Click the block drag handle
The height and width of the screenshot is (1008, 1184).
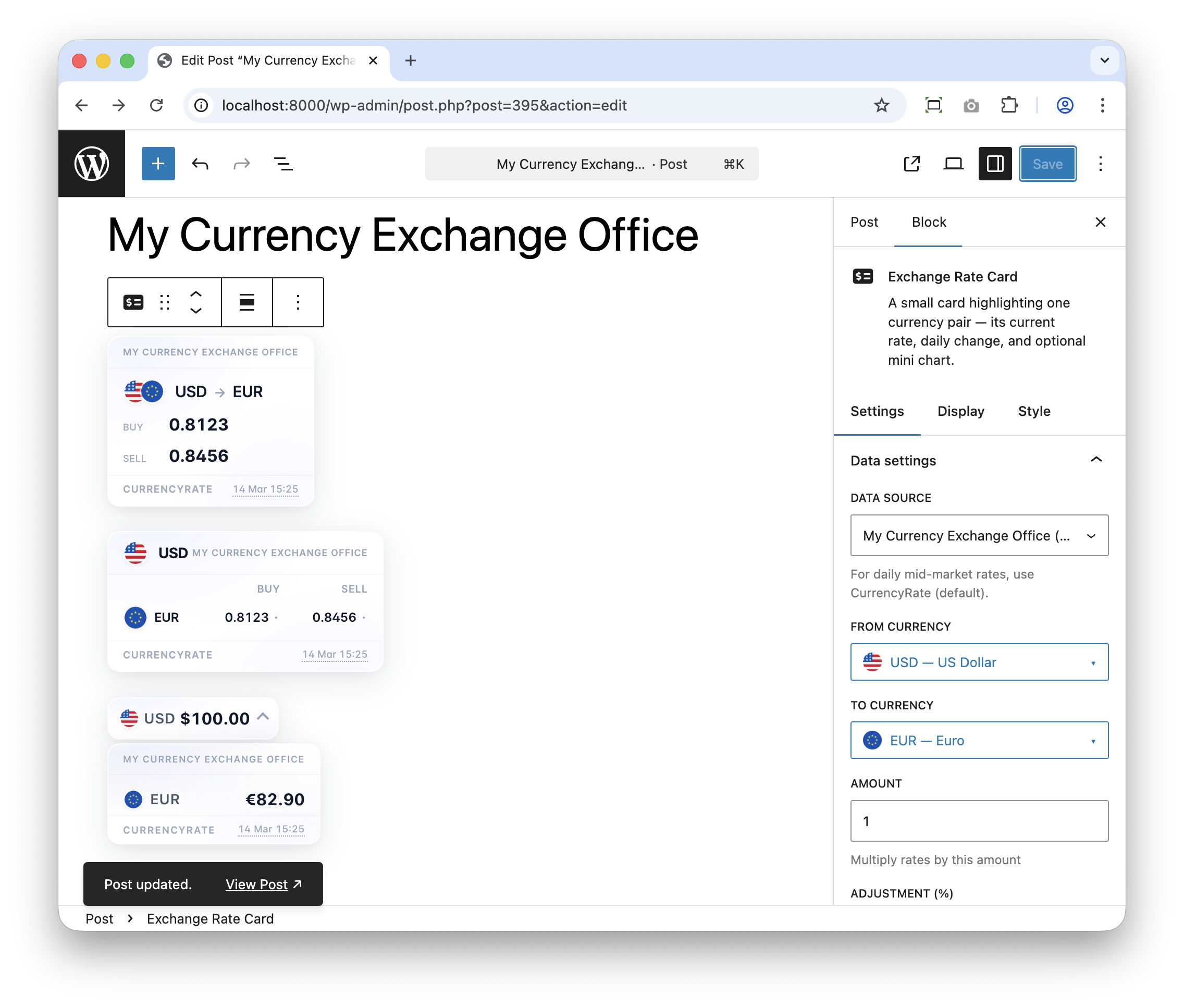(165, 302)
